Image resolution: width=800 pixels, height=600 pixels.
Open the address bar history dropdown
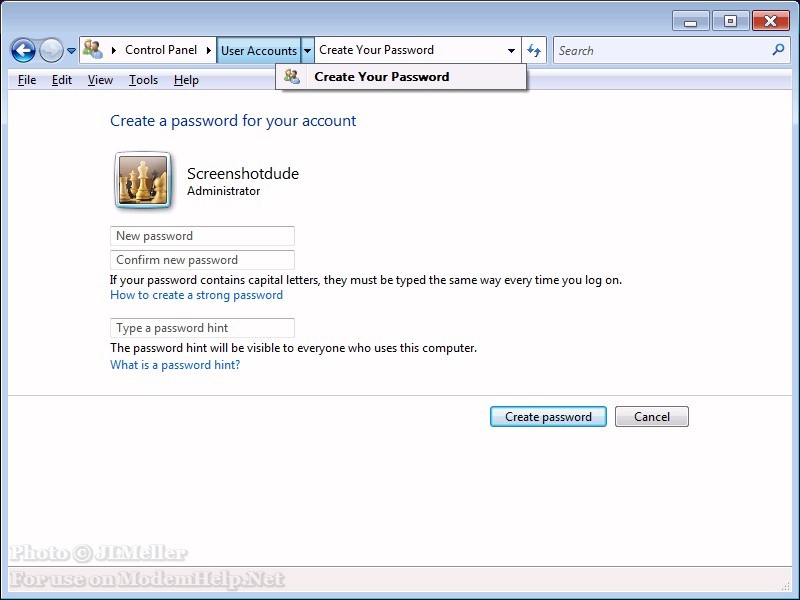(x=511, y=51)
